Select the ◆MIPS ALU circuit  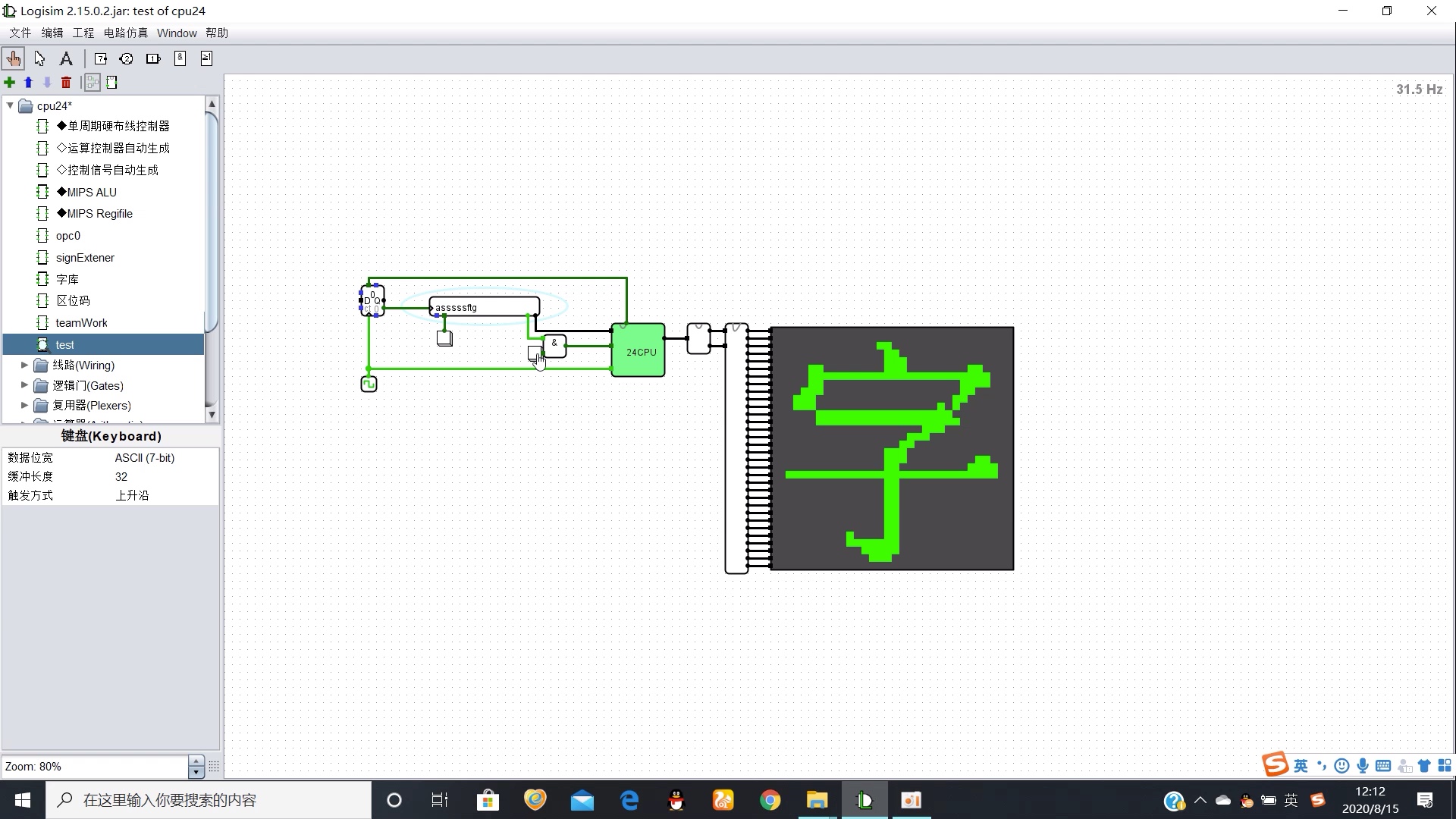click(86, 192)
